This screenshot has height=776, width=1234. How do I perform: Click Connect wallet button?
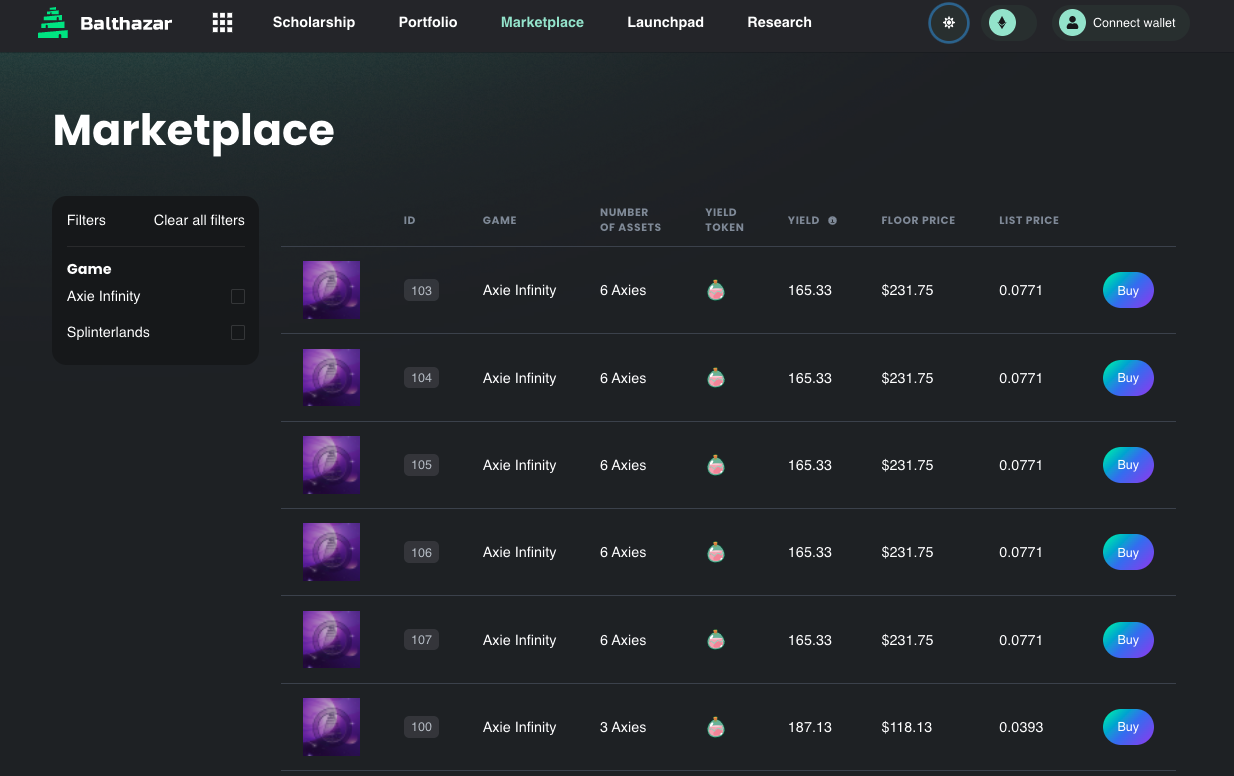coord(1121,23)
